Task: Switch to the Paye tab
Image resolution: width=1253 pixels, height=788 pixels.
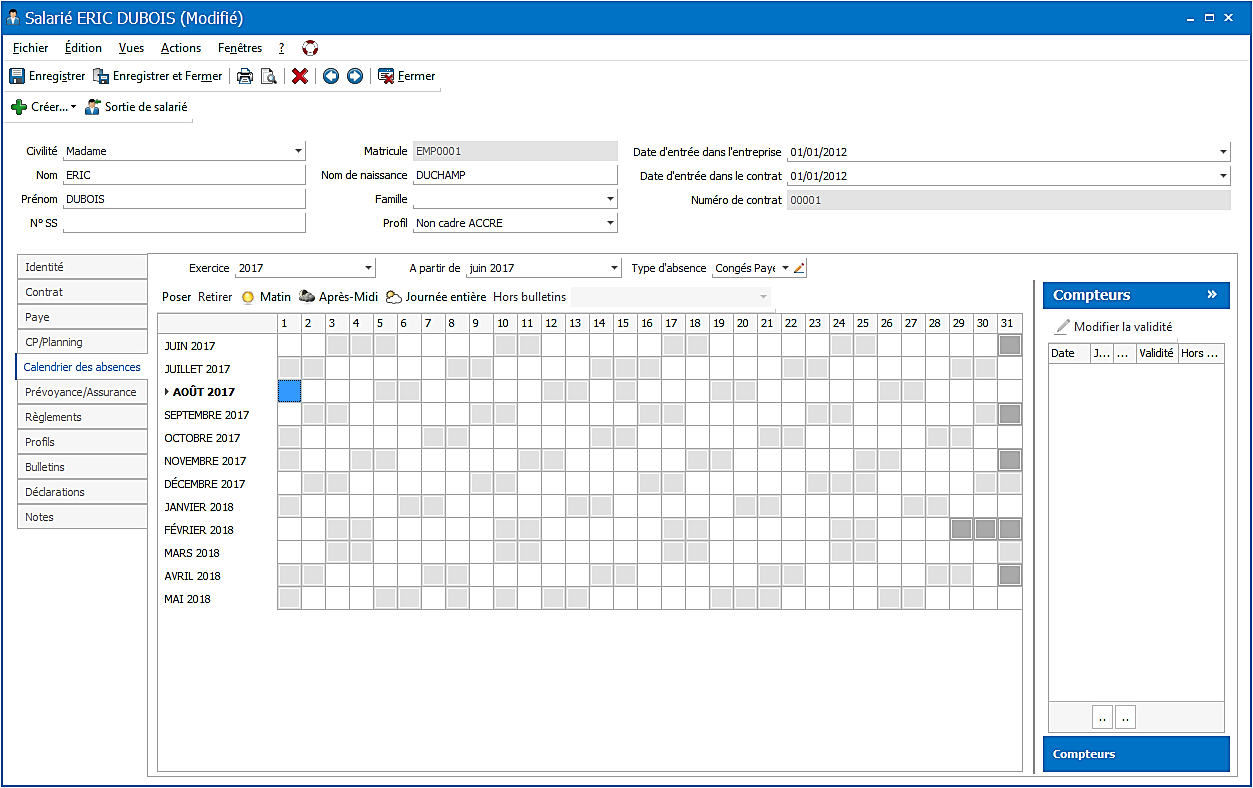Action: [82, 317]
